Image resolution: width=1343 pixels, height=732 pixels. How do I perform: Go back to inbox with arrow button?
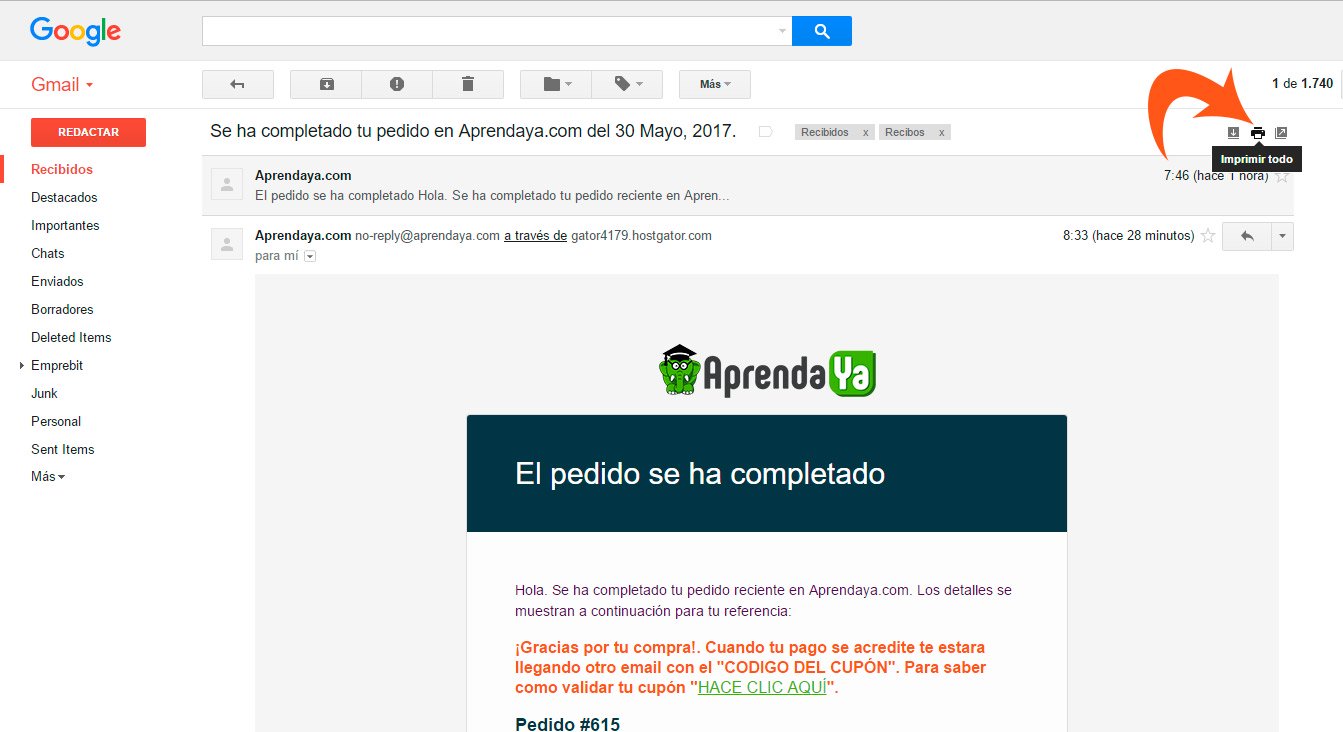coord(238,84)
